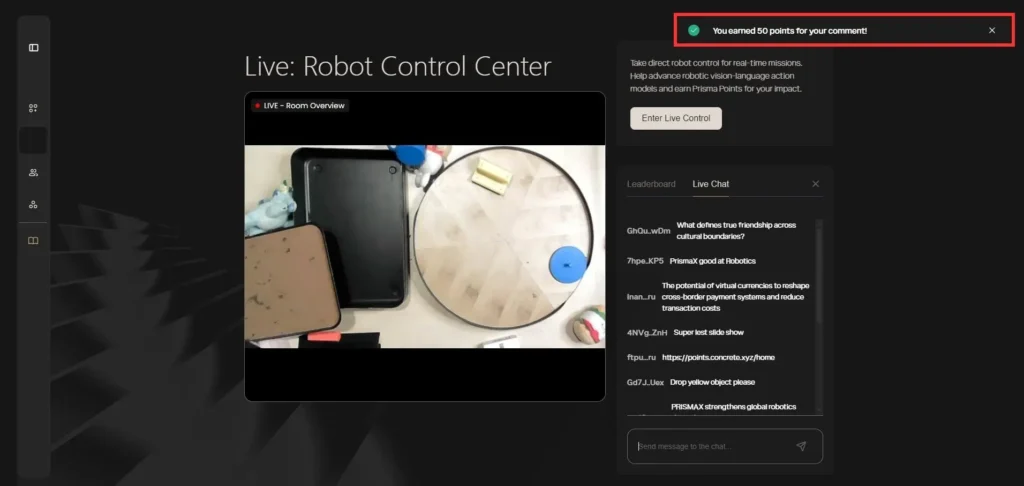Click the green success checkmark in notification
1024x486 pixels.
click(x=694, y=31)
